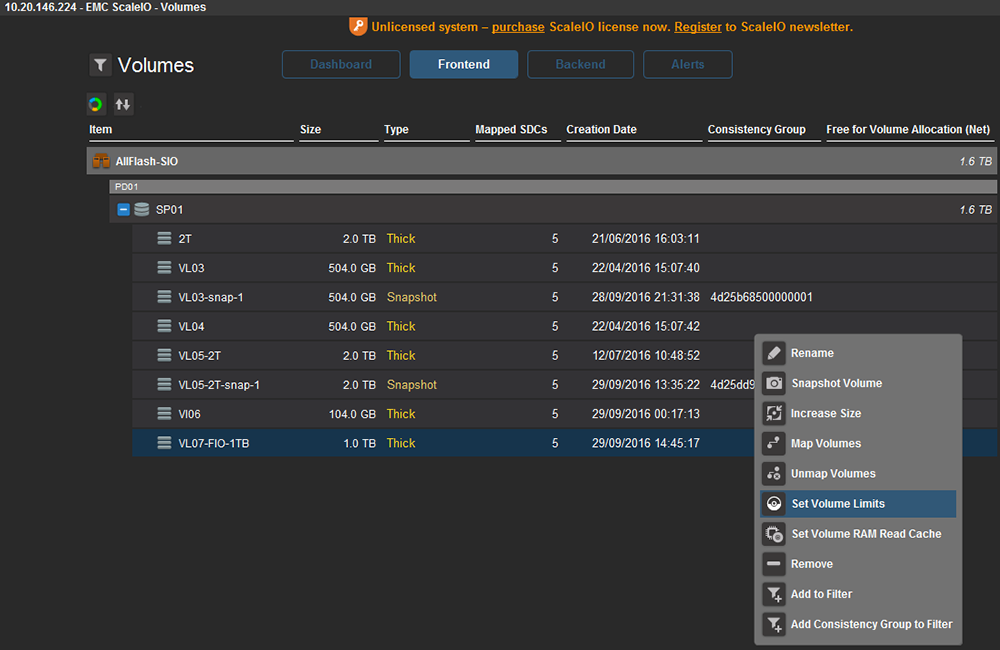Click the SP01 storage pool icon
Image resolution: width=1000 pixels, height=650 pixels.
(142, 209)
